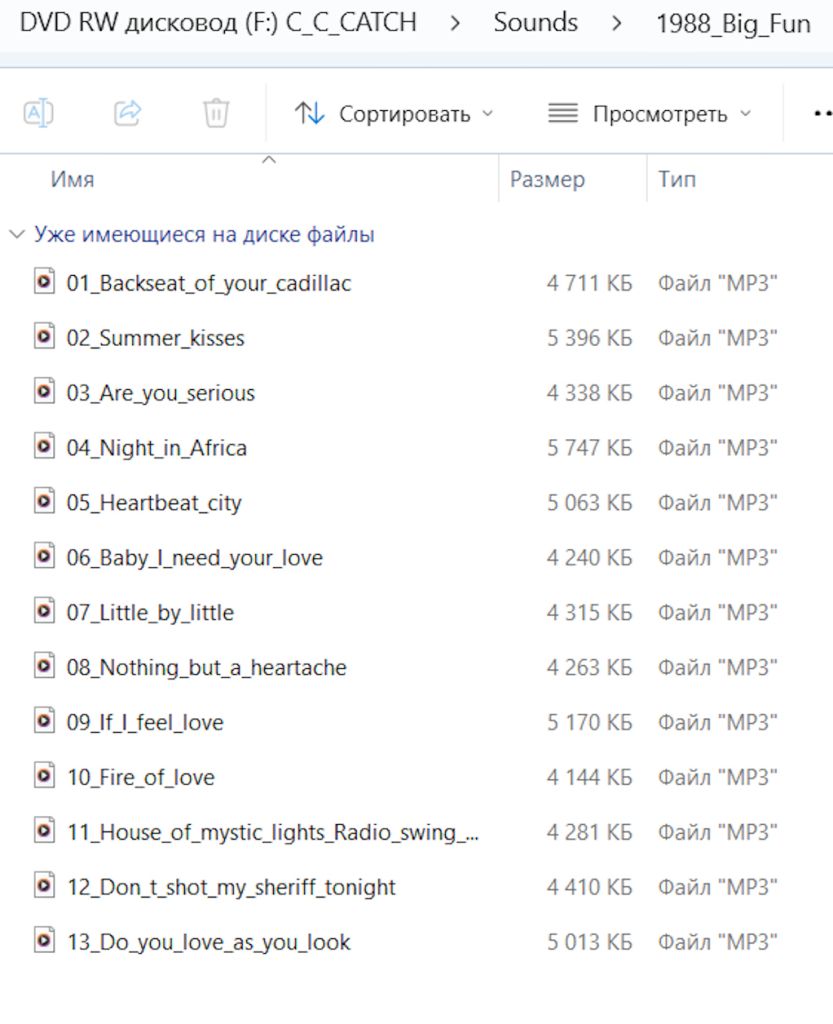This screenshot has width=833, height=1024.
Task: Click the Файл "MP3" type of 07_Little_by_little
Action: coord(718,613)
